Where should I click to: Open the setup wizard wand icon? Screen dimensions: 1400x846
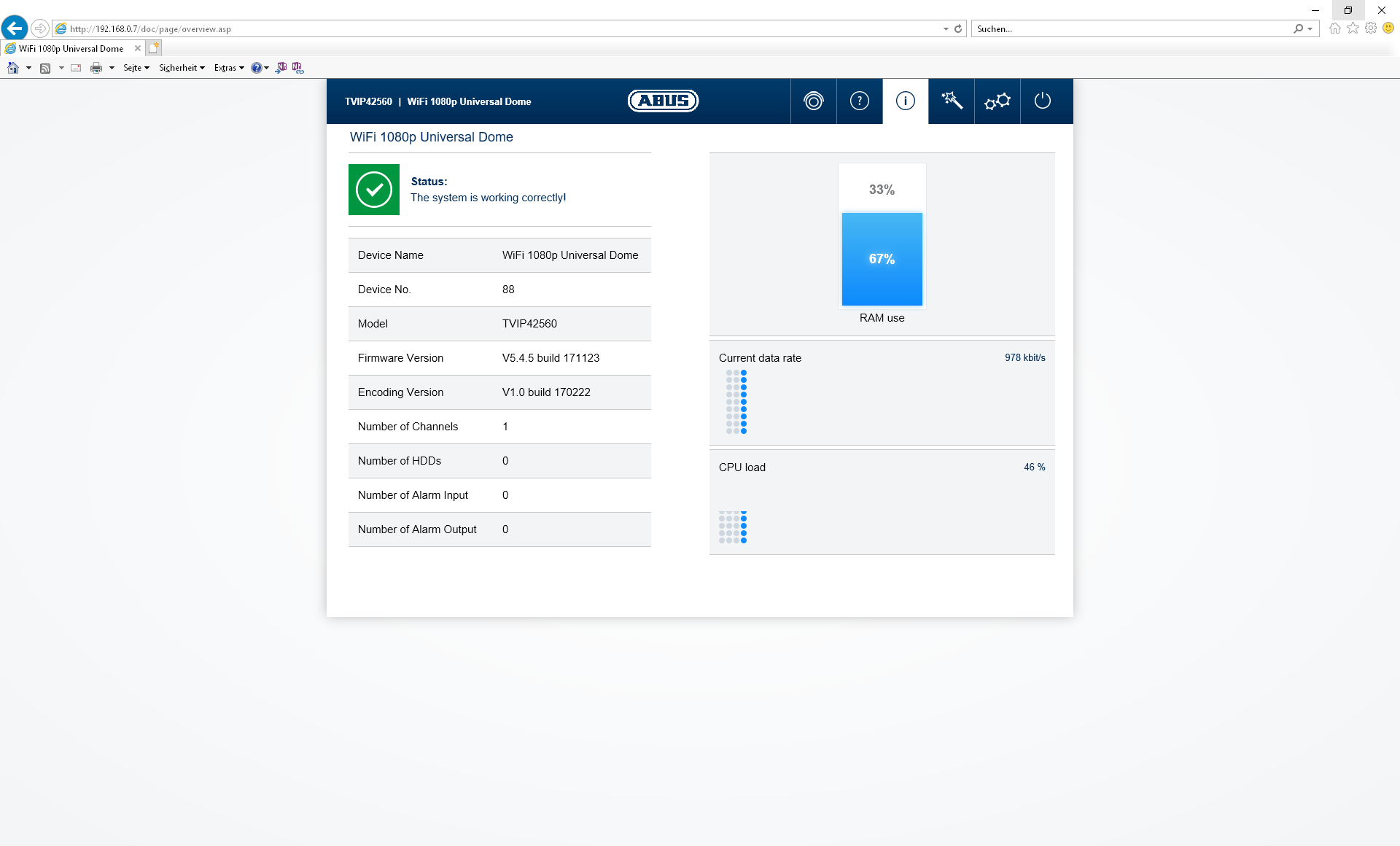pos(951,101)
